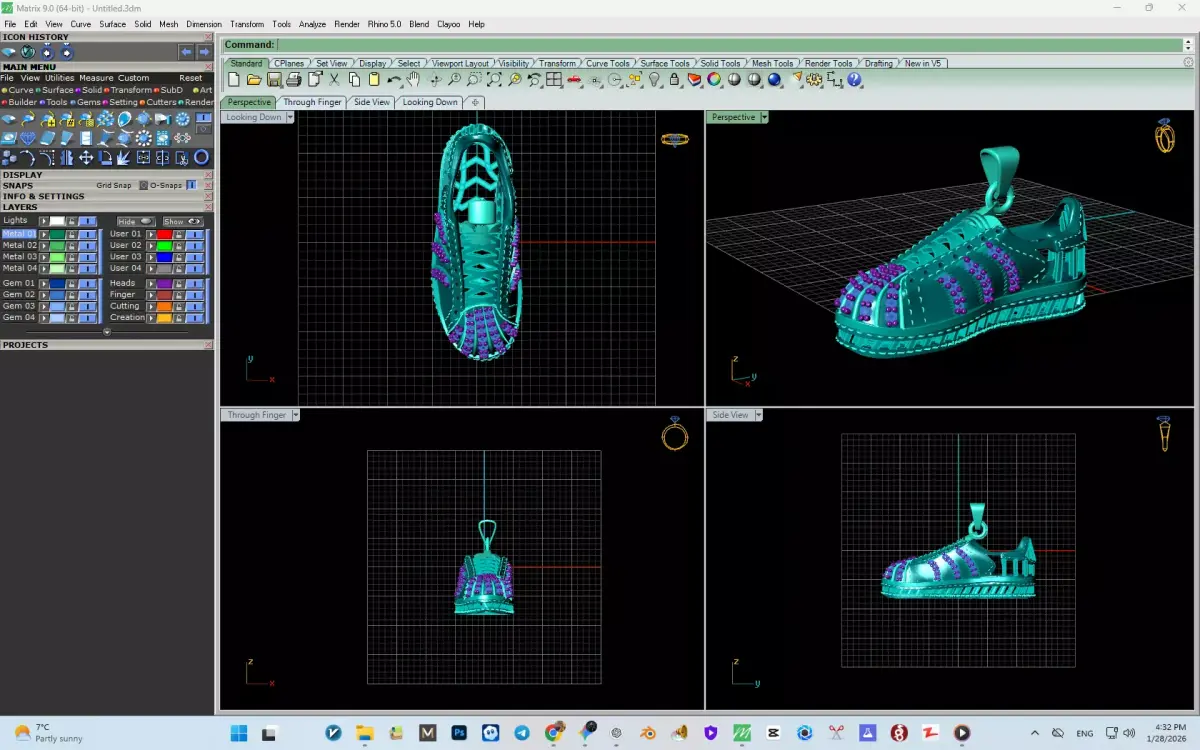
Task: Open the Cutters category
Action: (159, 102)
